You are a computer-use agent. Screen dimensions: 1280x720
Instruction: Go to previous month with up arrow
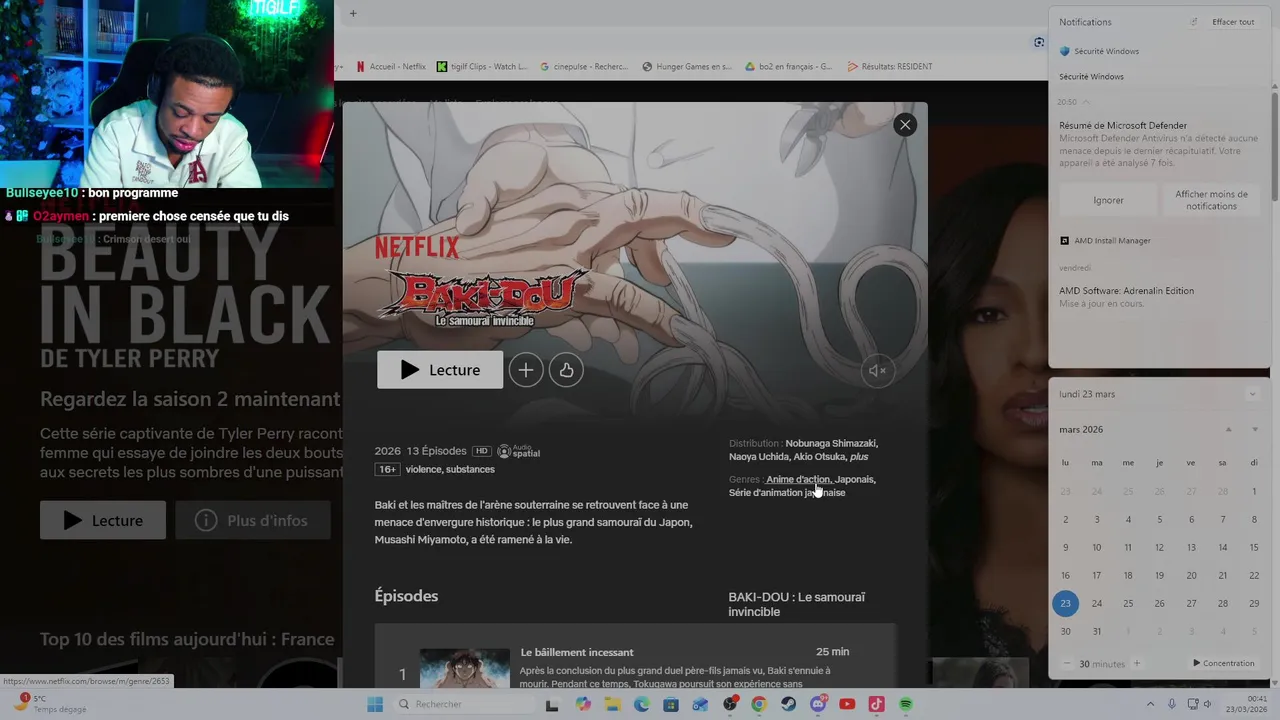tap(1229, 429)
